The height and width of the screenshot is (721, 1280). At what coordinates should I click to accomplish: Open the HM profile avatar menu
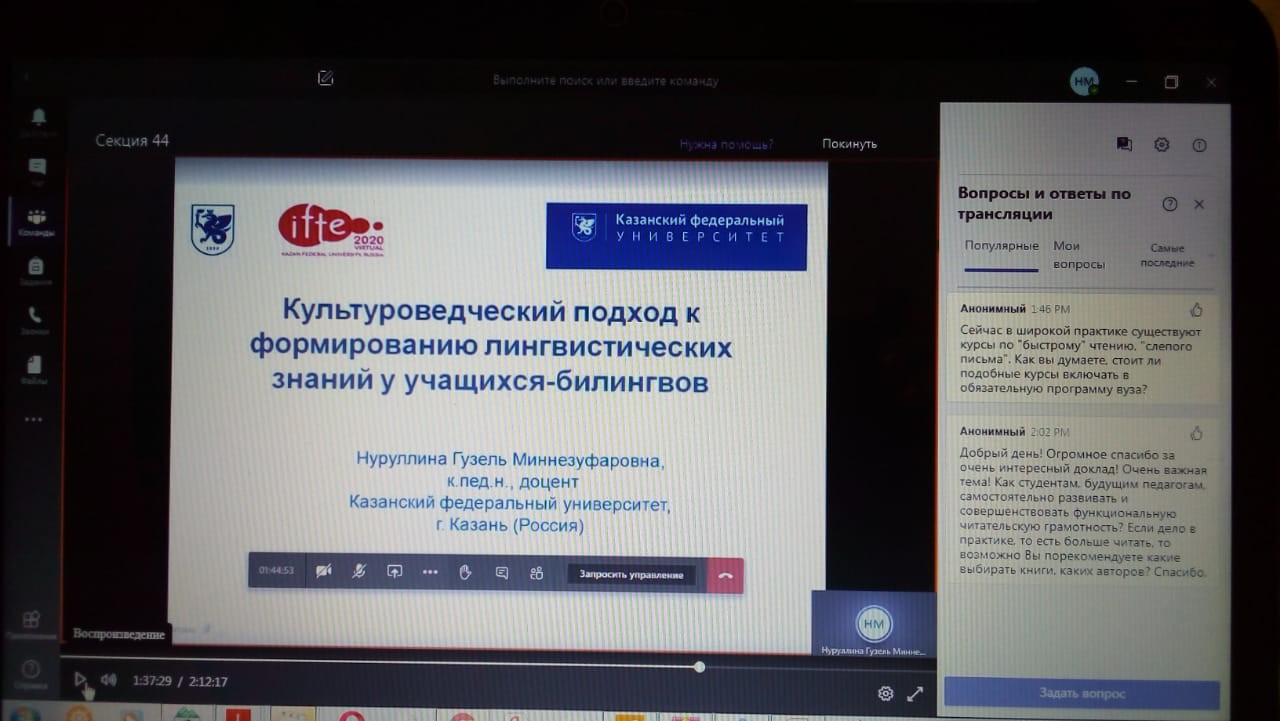pyautogui.click(x=1083, y=82)
